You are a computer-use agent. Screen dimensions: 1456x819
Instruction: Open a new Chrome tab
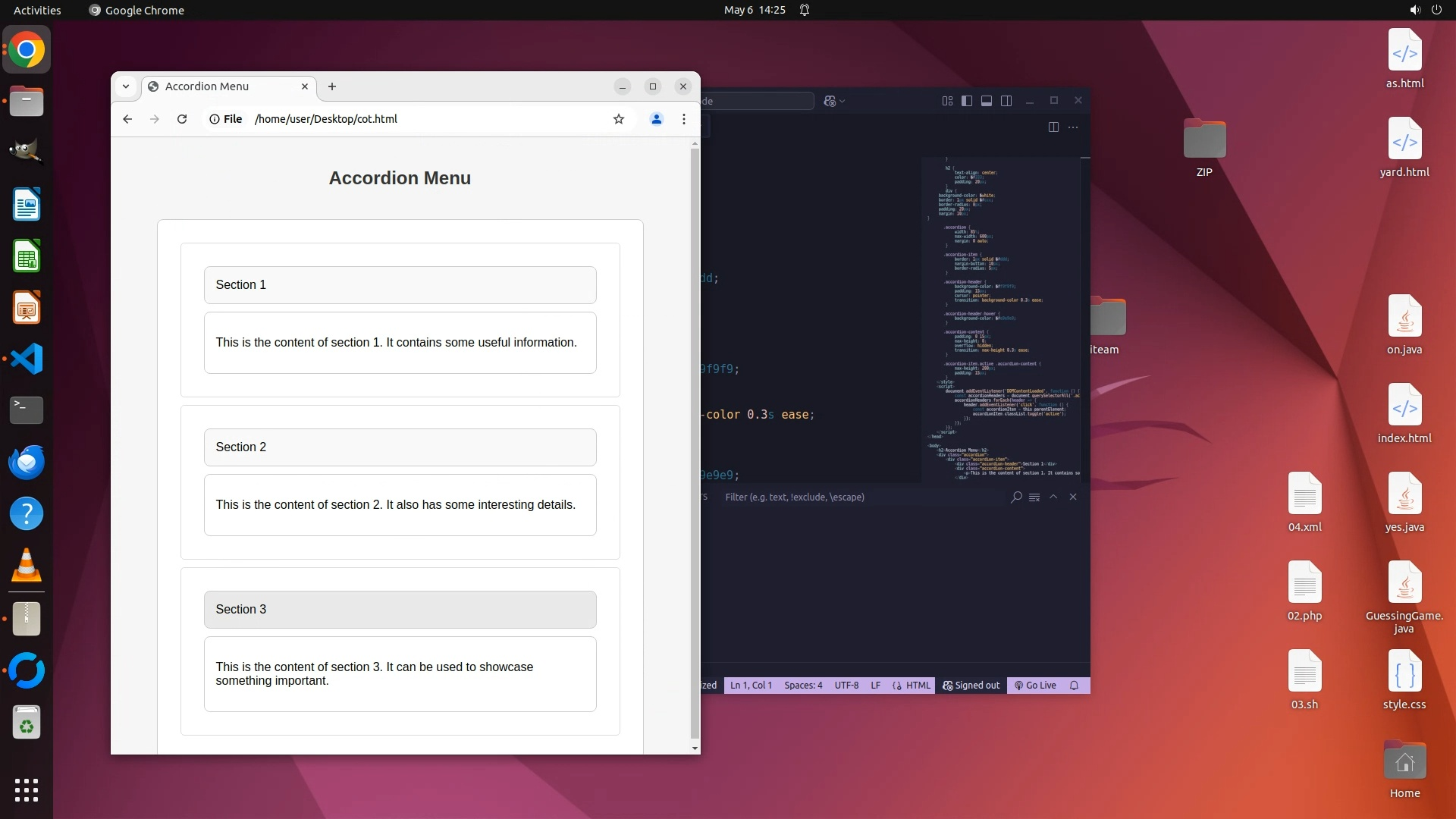coord(332,86)
